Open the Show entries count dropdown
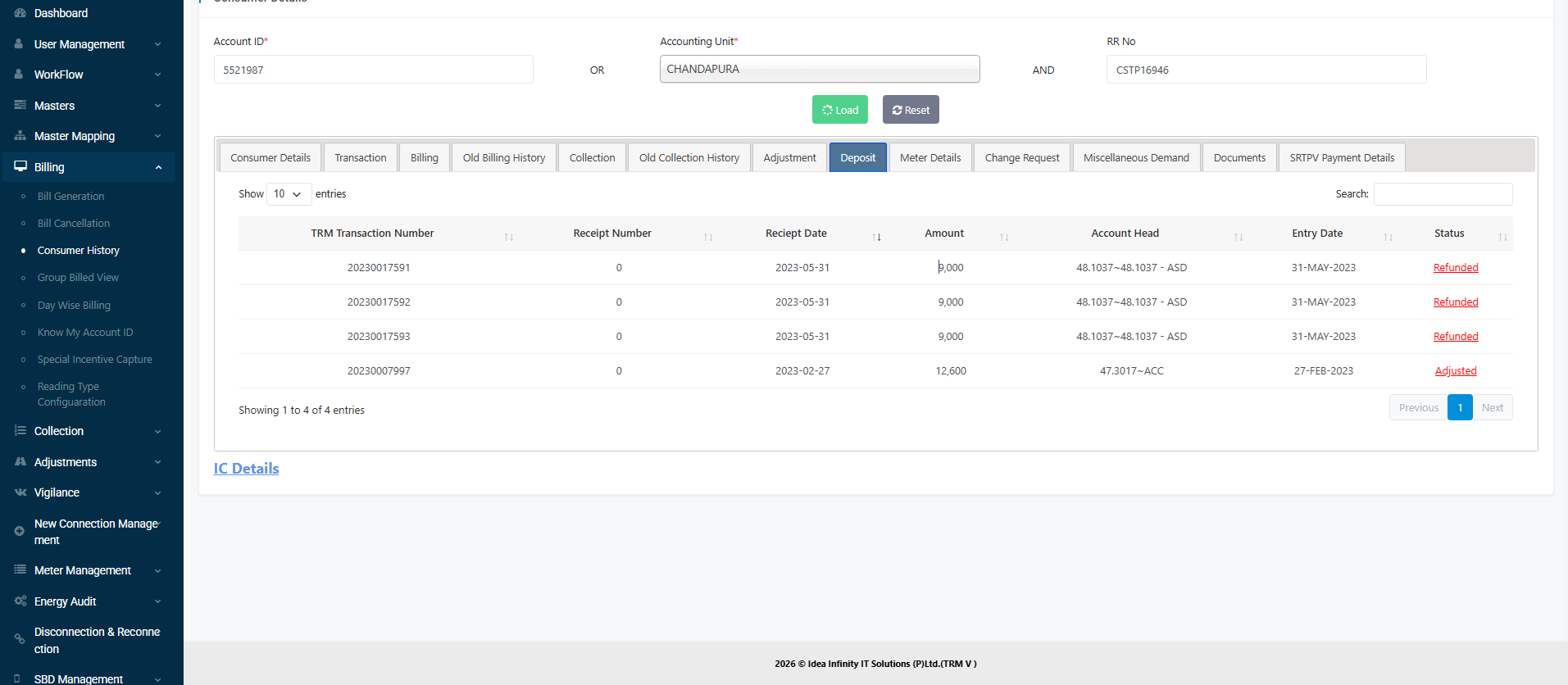The width and height of the screenshot is (1568, 685). click(x=289, y=194)
